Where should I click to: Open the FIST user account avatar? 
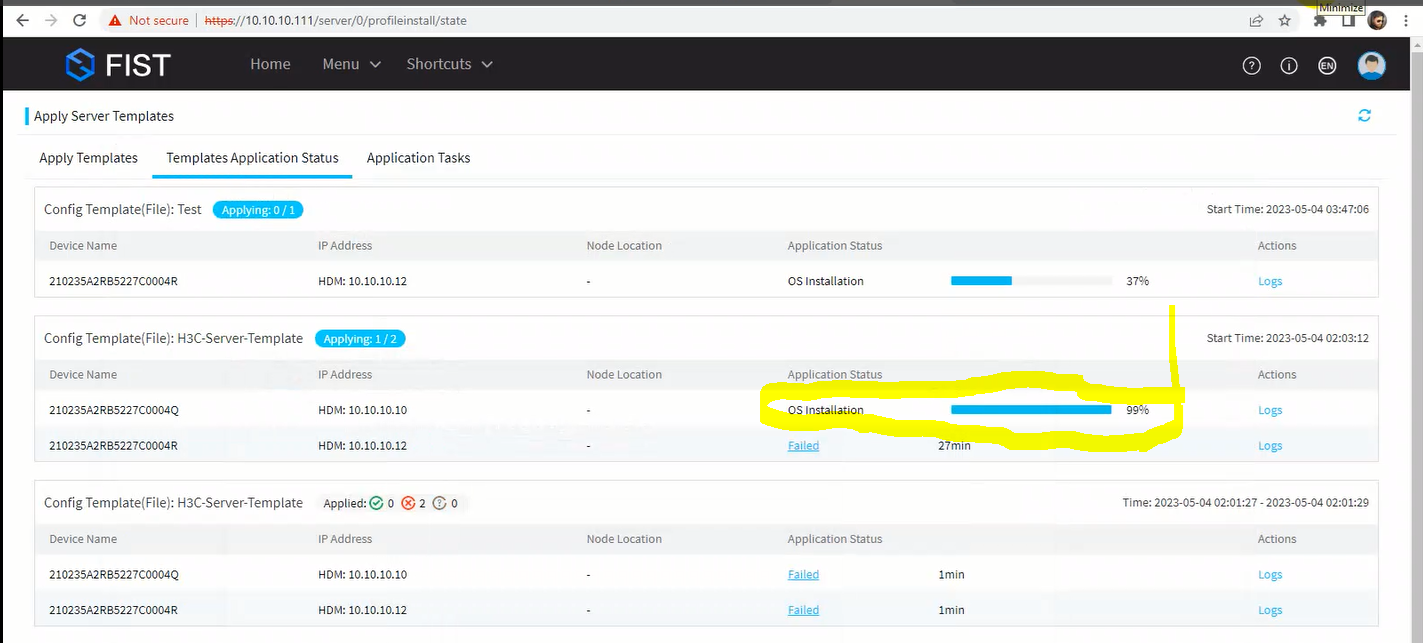click(1371, 65)
